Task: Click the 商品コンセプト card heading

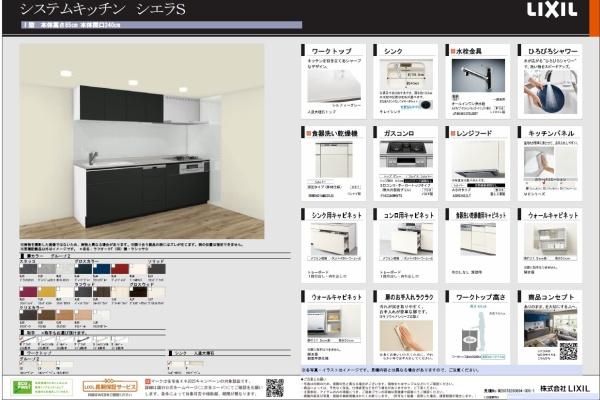Action: 551,297
